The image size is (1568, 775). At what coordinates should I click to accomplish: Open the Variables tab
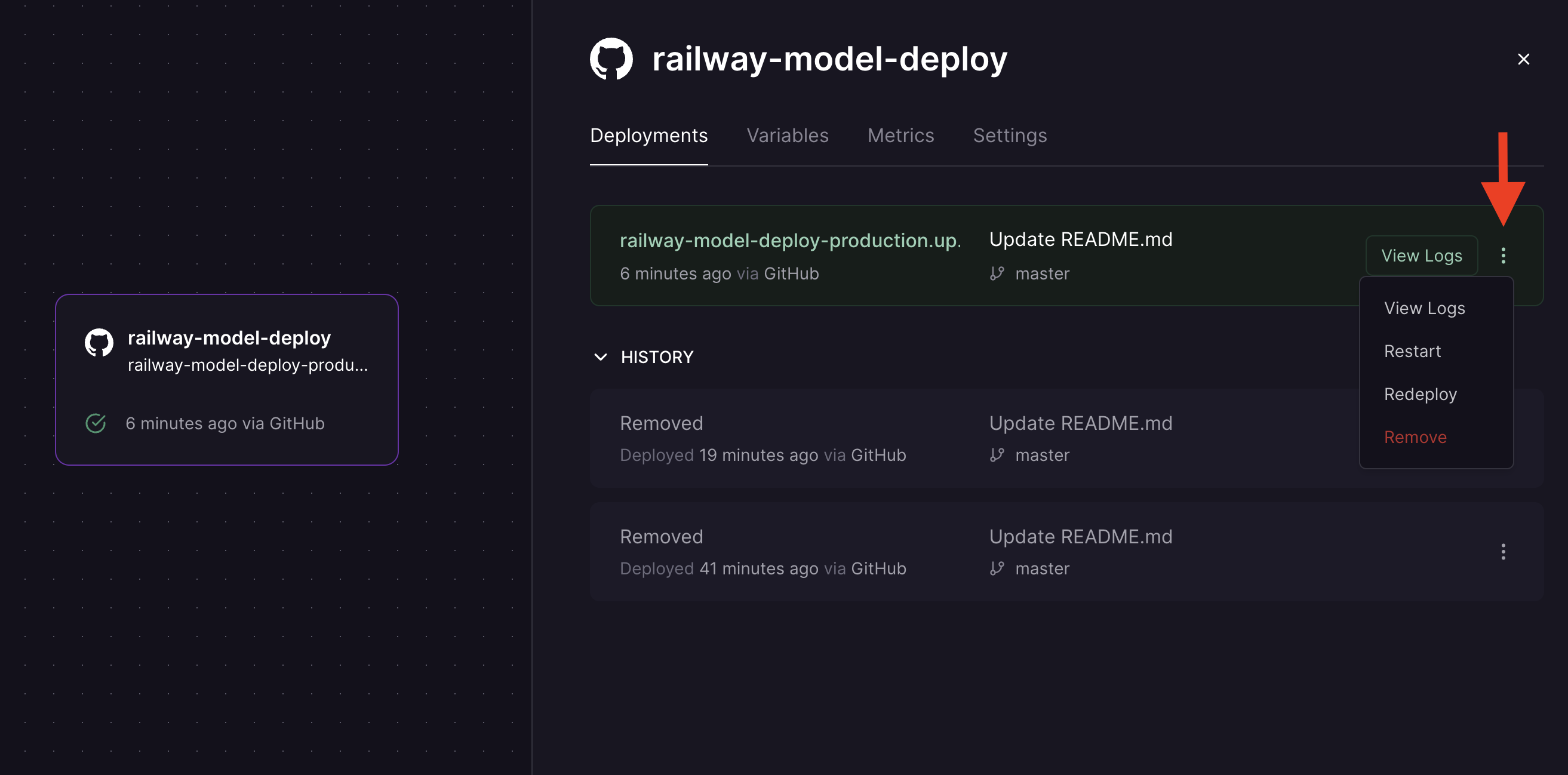pyautogui.click(x=788, y=135)
